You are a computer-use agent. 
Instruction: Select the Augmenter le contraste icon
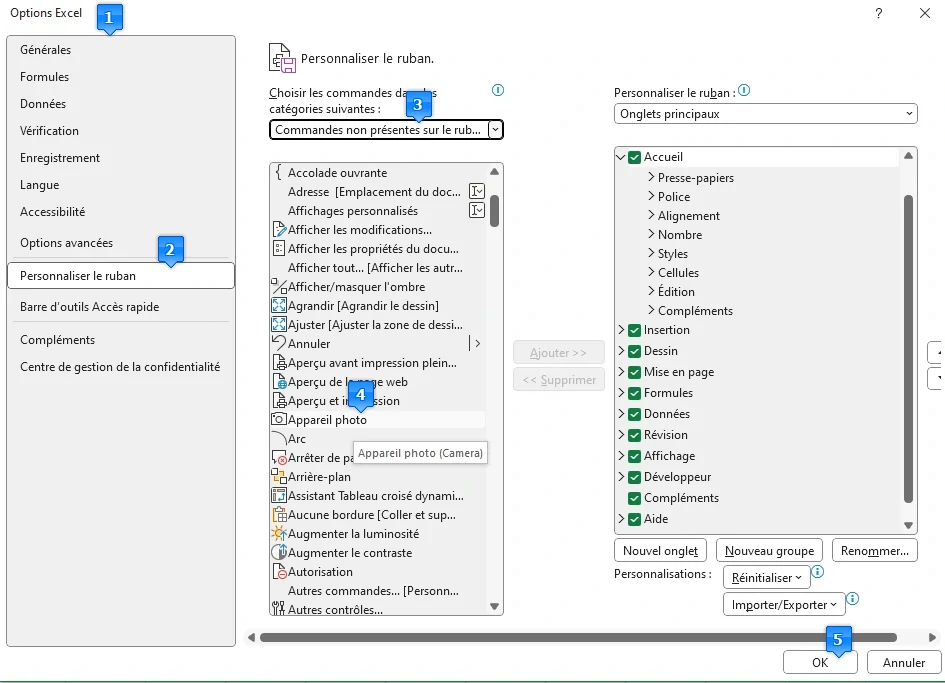point(280,553)
